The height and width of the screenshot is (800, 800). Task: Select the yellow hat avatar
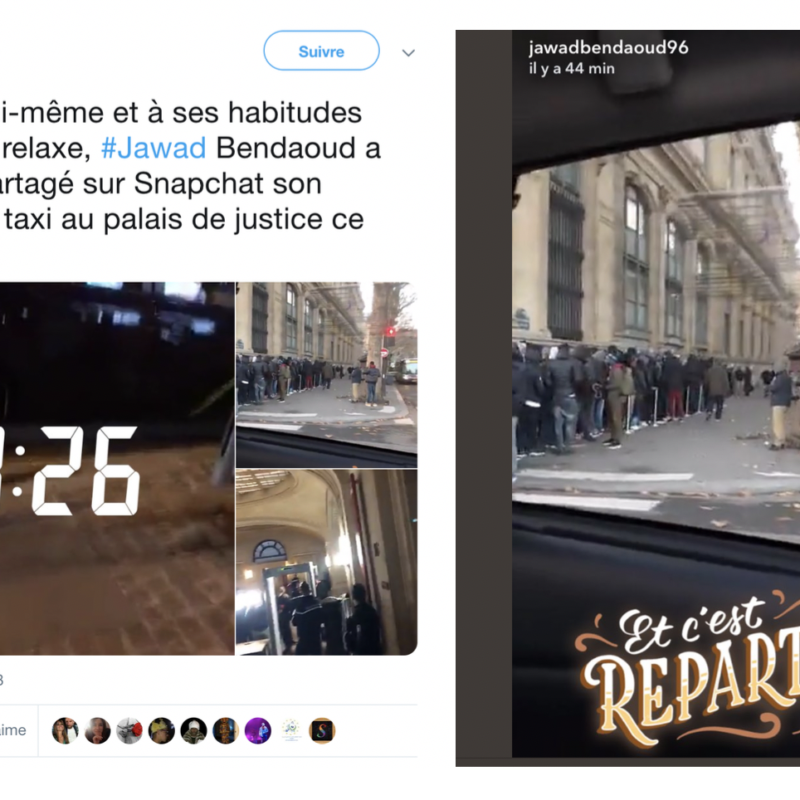click(161, 731)
